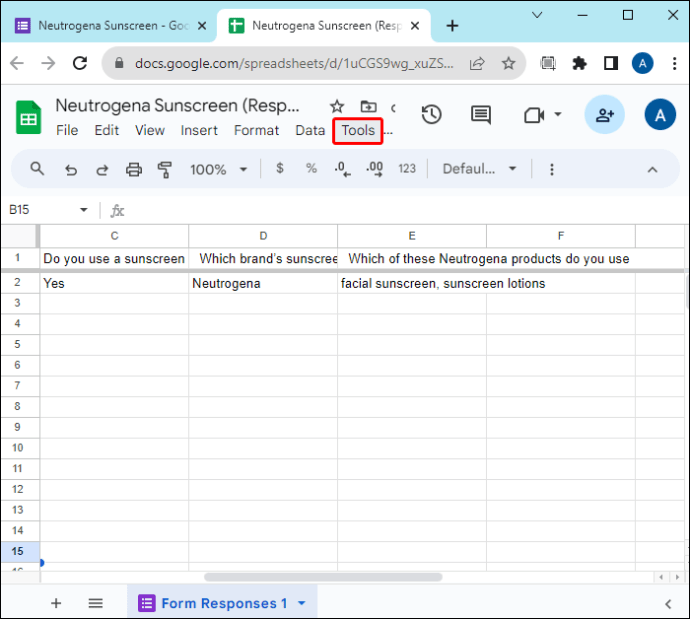The width and height of the screenshot is (690, 619).
Task: Open Insert menu
Action: tap(199, 130)
